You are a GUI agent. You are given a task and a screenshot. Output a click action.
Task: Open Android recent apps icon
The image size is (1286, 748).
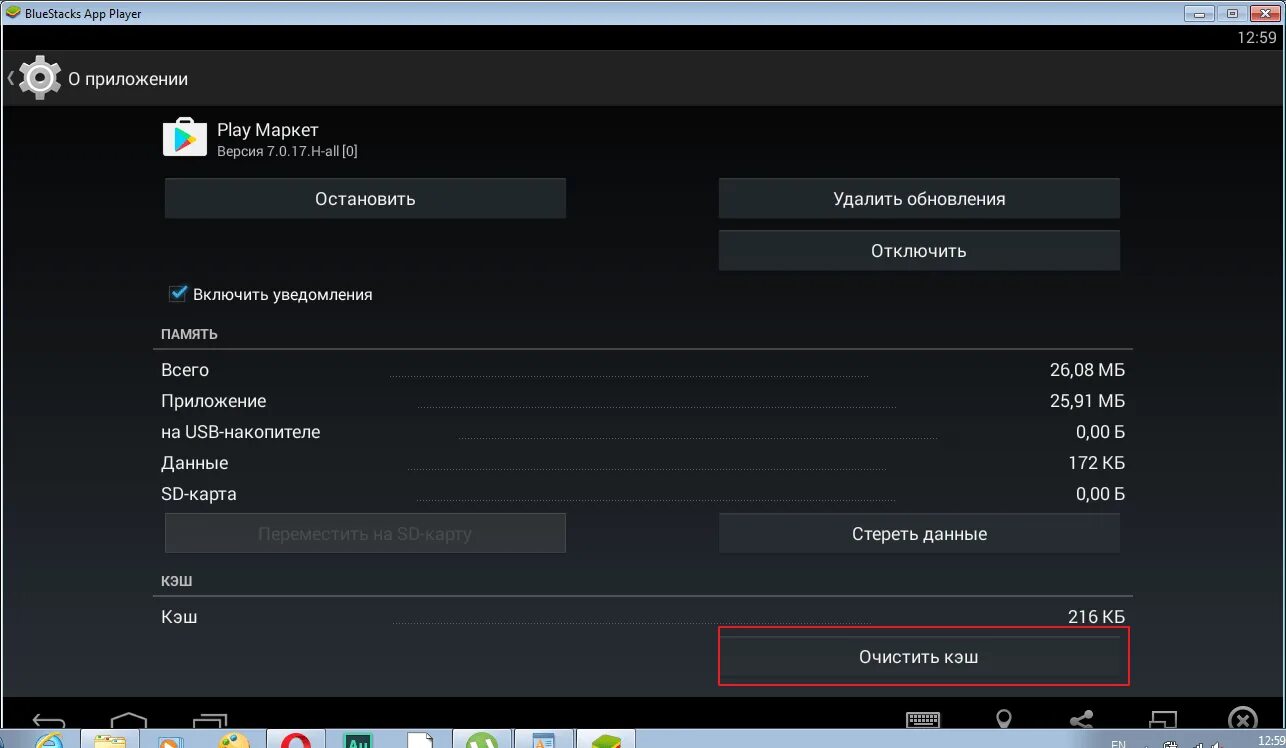tap(210, 720)
